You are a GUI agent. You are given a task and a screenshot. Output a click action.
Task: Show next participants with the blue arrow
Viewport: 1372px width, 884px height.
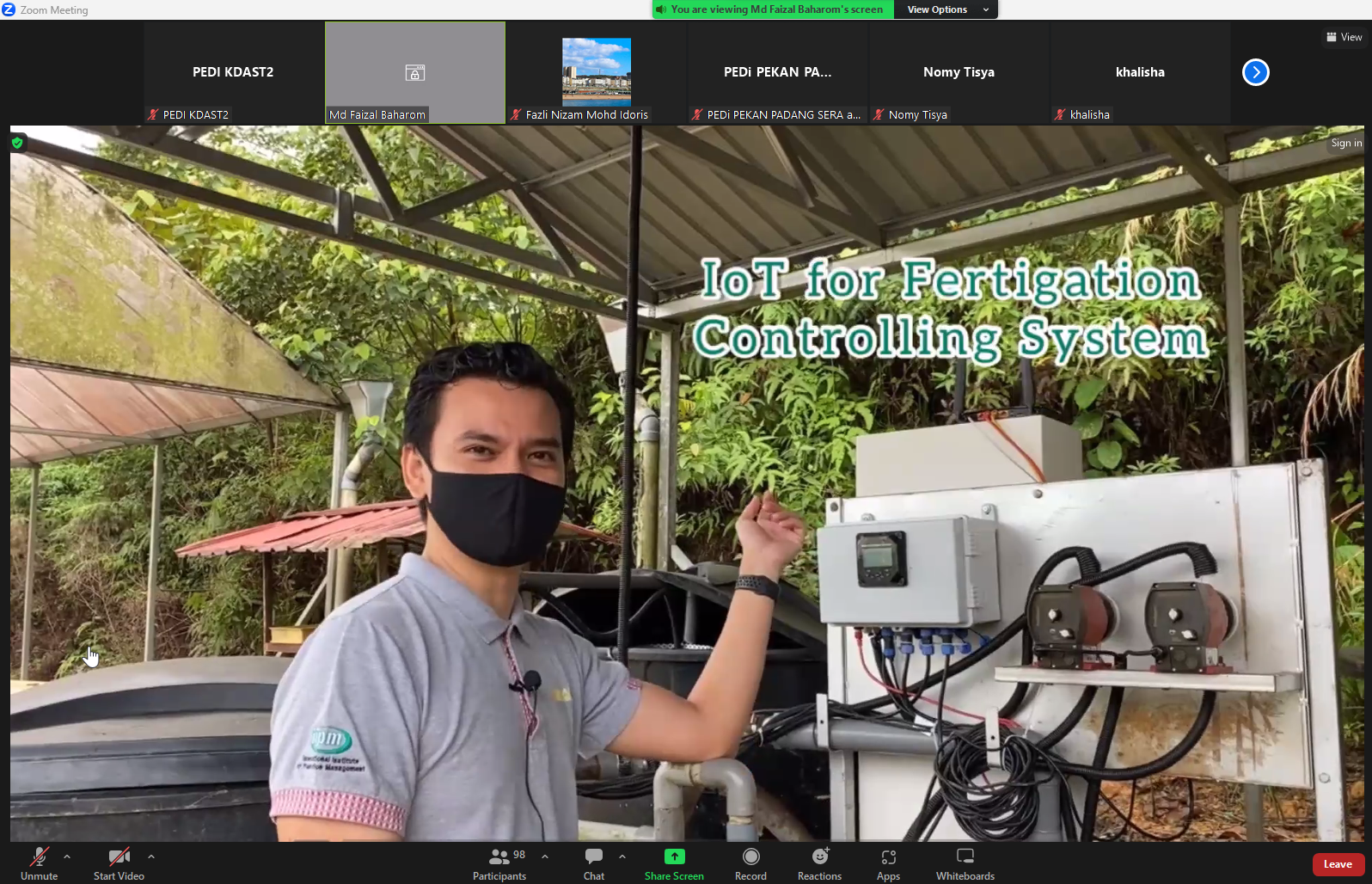click(x=1256, y=72)
